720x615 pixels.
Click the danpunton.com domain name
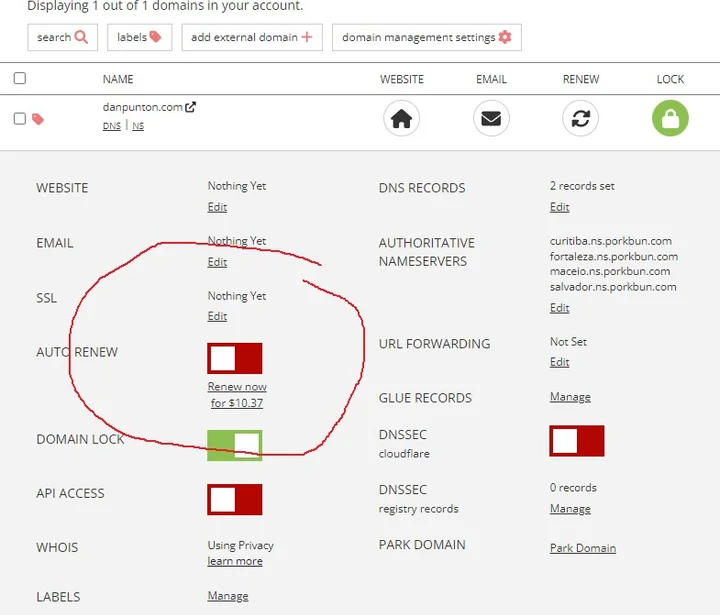pos(143,107)
